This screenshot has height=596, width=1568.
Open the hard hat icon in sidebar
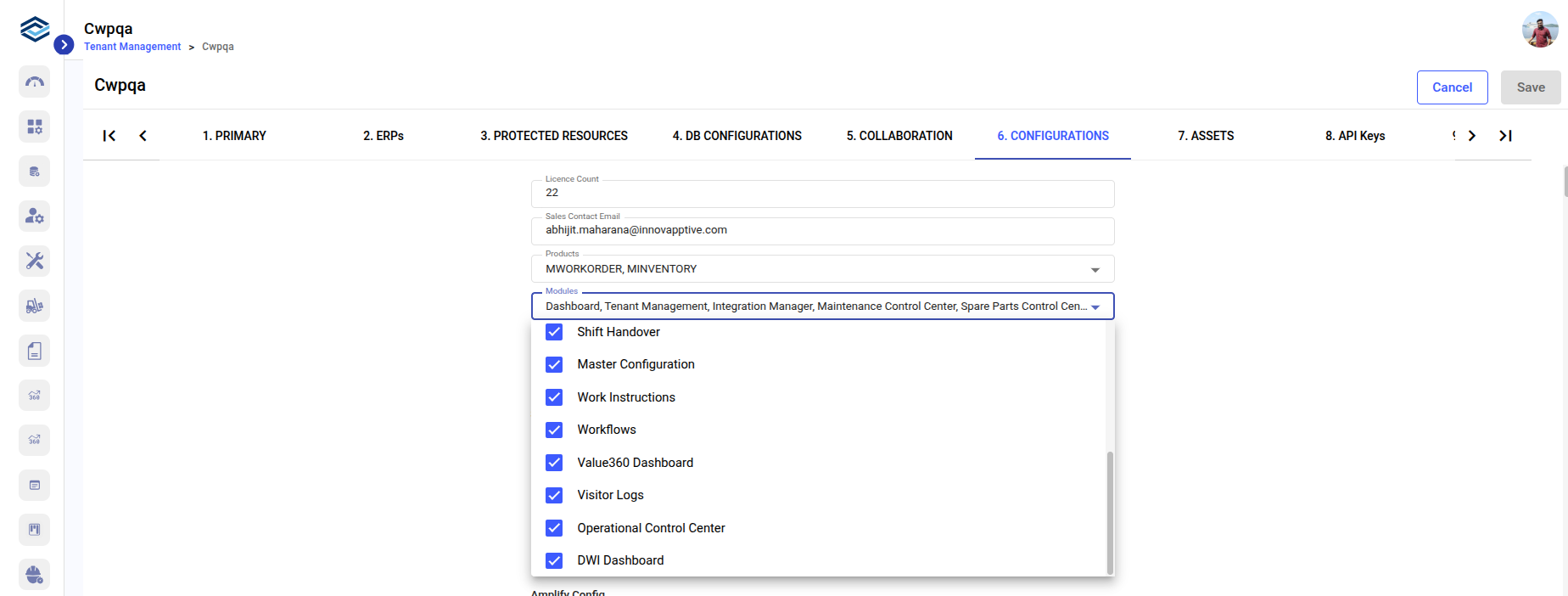click(x=35, y=575)
